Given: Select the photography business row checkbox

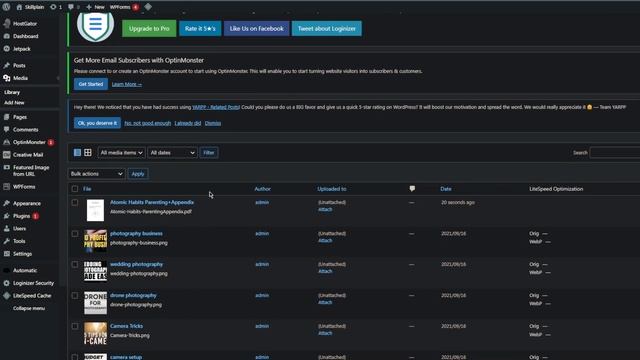Looking at the screenshot, I should (x=75, y=234).
